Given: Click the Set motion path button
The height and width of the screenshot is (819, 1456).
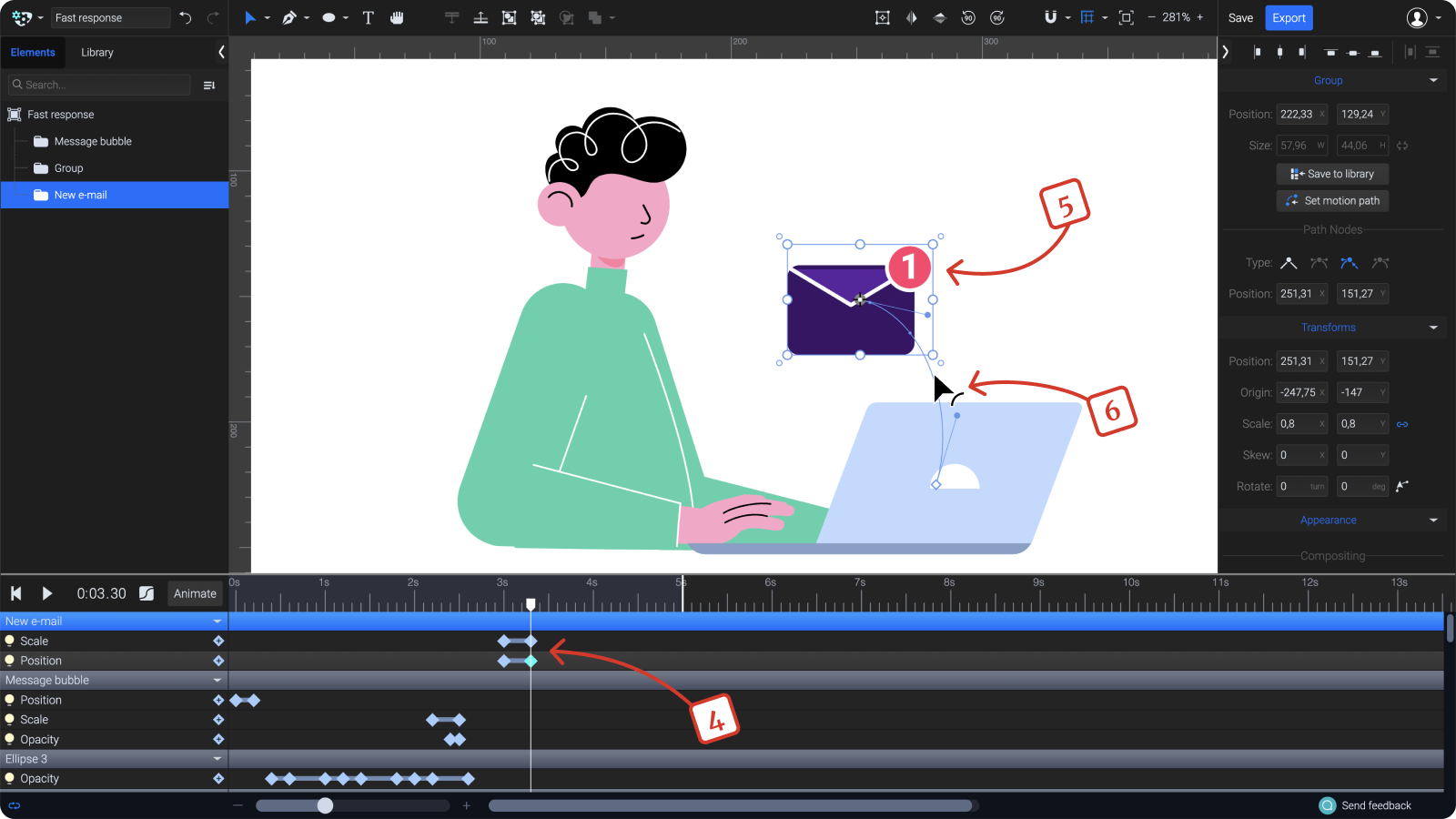Looking at the screenshot, I should point(1332,200).
